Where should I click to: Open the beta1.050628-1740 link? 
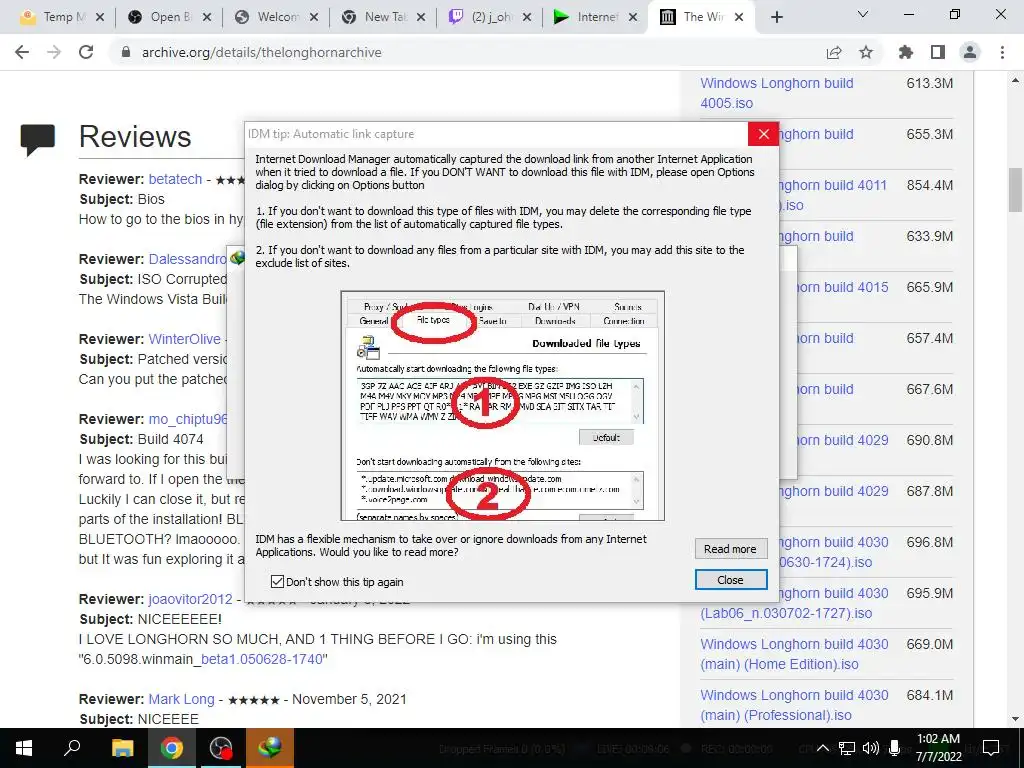pos(262,659)
